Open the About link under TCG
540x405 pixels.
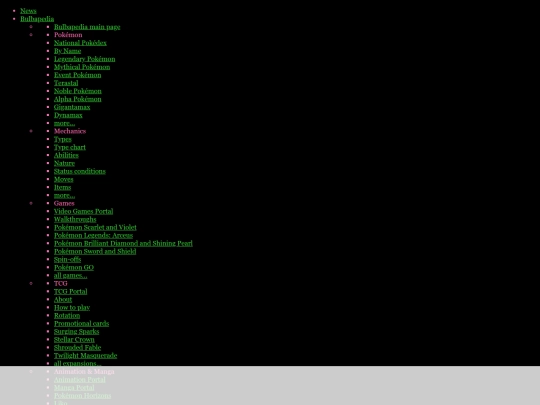pyautogui.click(x=63, y=300)
